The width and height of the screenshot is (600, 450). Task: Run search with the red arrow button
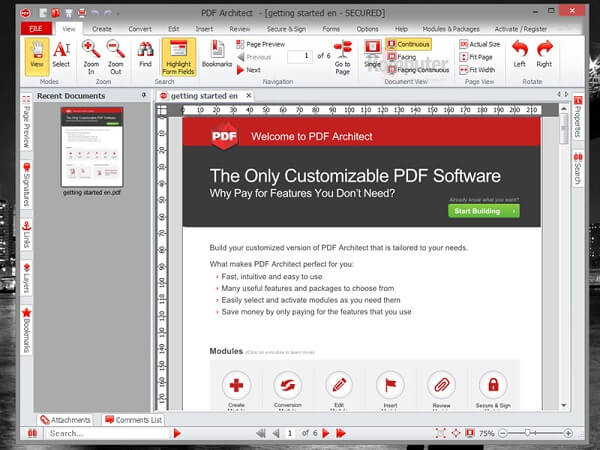click(x=177, y=433)
